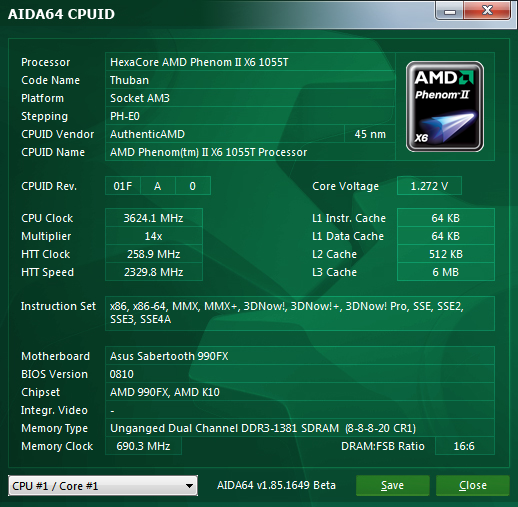The height and width of the screenshot is (507, 518).
Task: Click the CPUID Rev. 01F box
Action: pyautogui.click(x=123, y=186)
